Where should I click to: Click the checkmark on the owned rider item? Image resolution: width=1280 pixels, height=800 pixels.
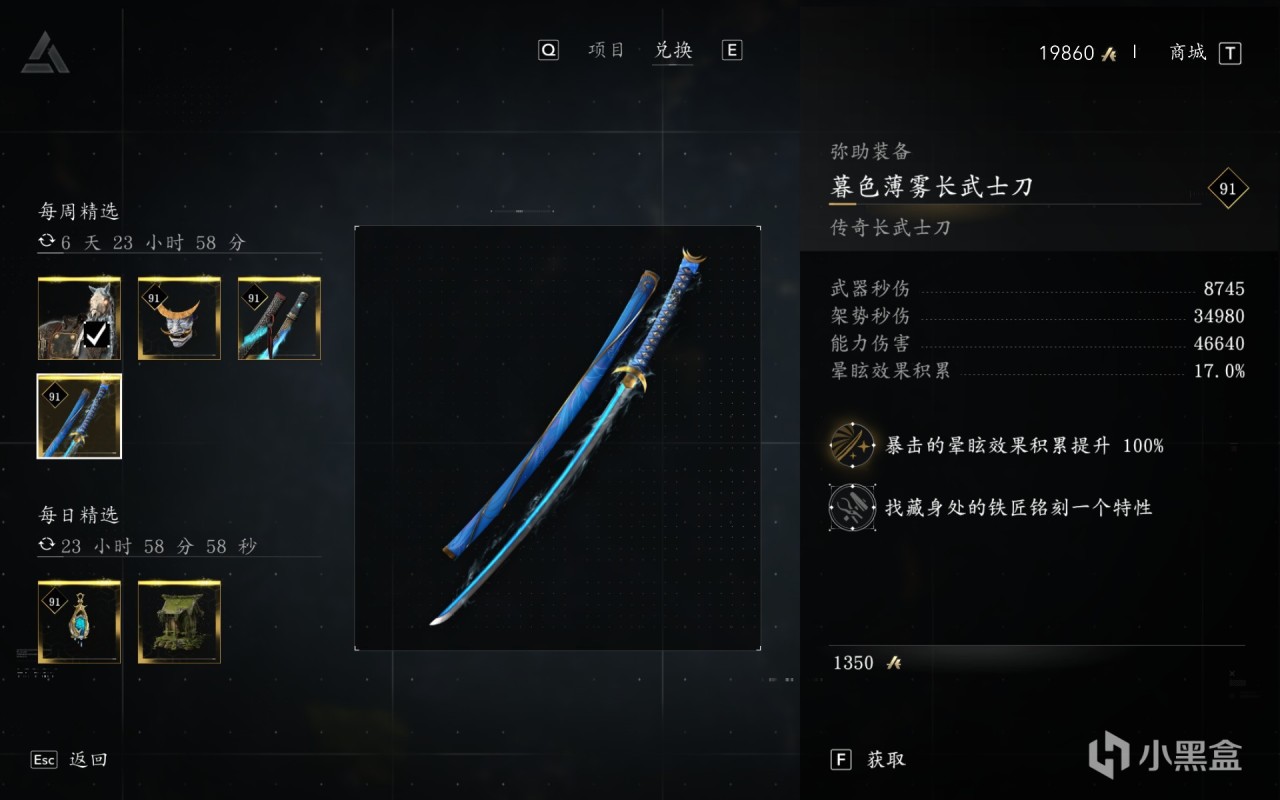pyautogui.click(x=97, y=334)
